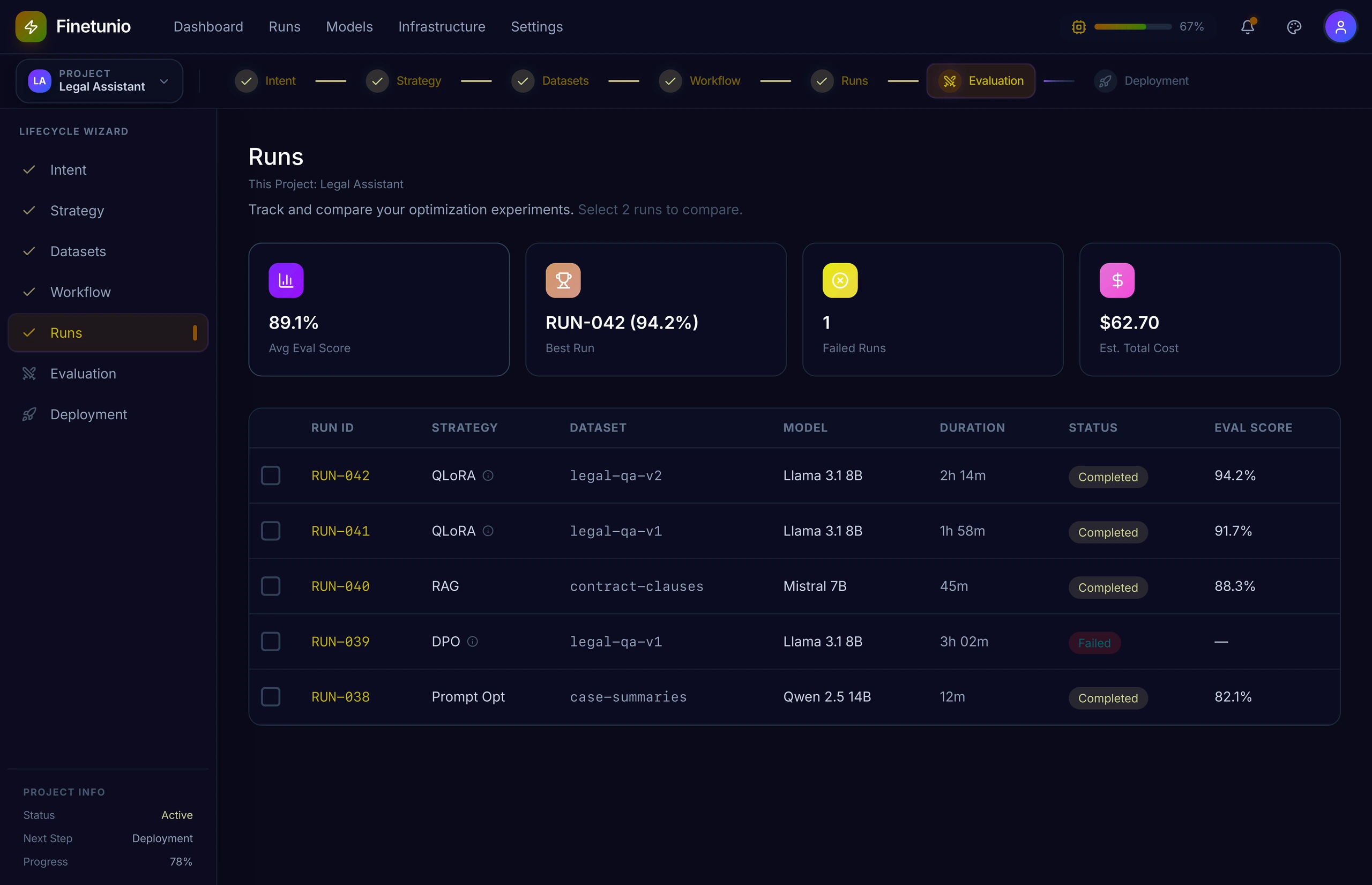The image size is (1372, 885).
Task: Sort by the Duration column header
Action: tap(972, 428)
